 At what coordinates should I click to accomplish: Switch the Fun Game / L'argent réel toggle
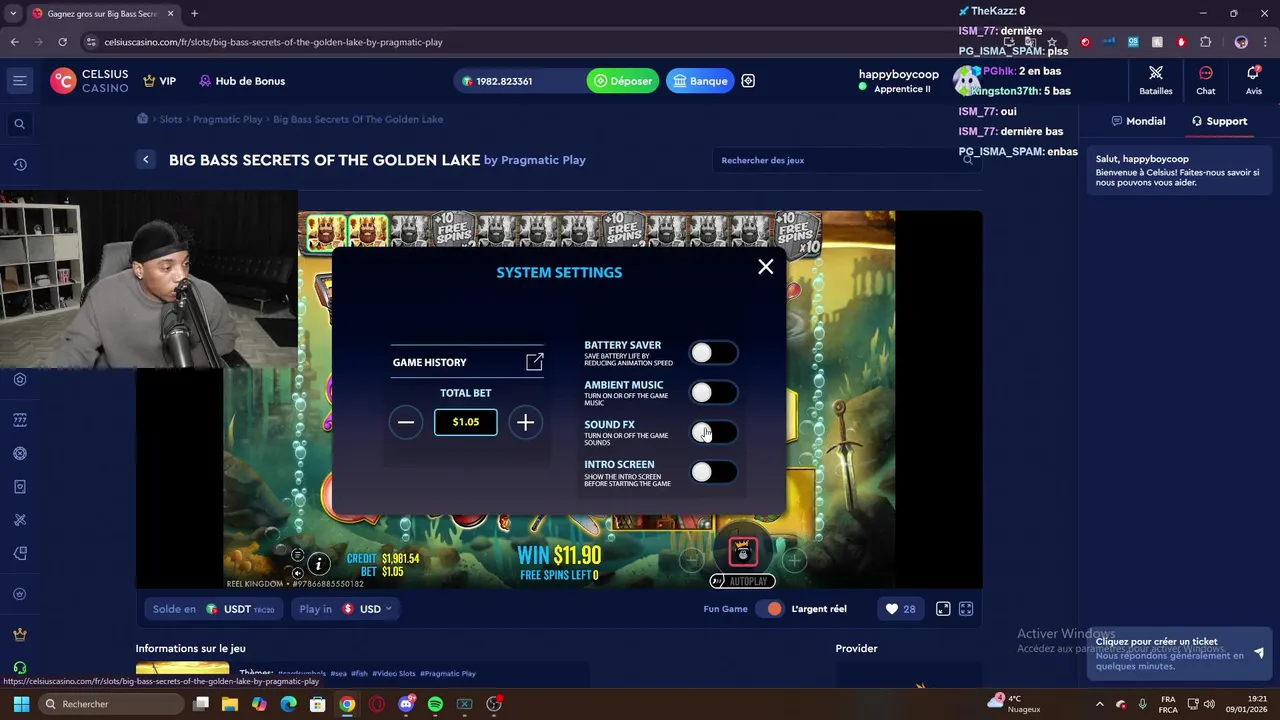tap(769, 609)
